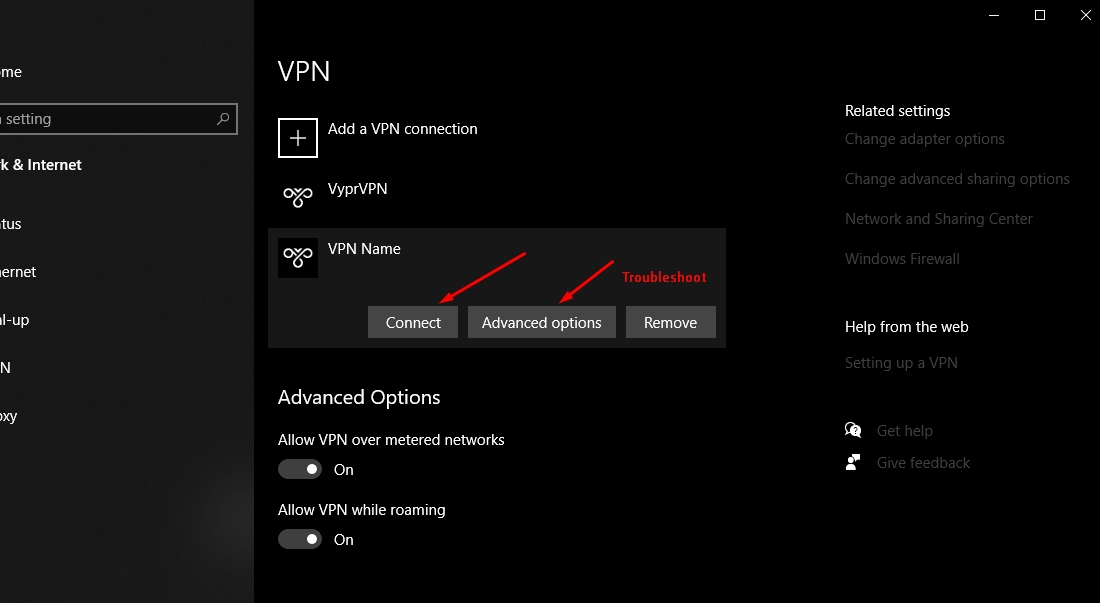
Task: Maximize the Settings window
Action: click(1040, 15)
